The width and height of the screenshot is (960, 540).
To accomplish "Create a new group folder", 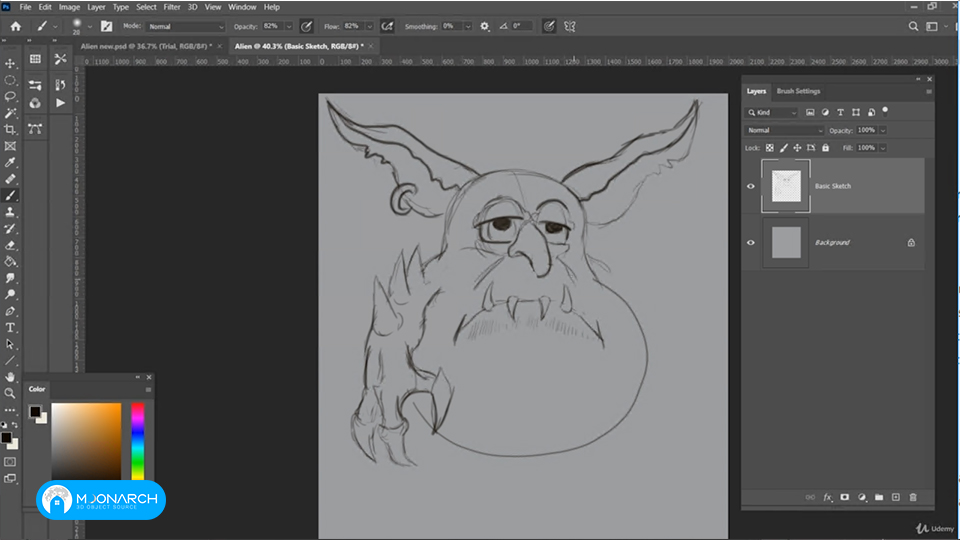I will tap(879, 497).
